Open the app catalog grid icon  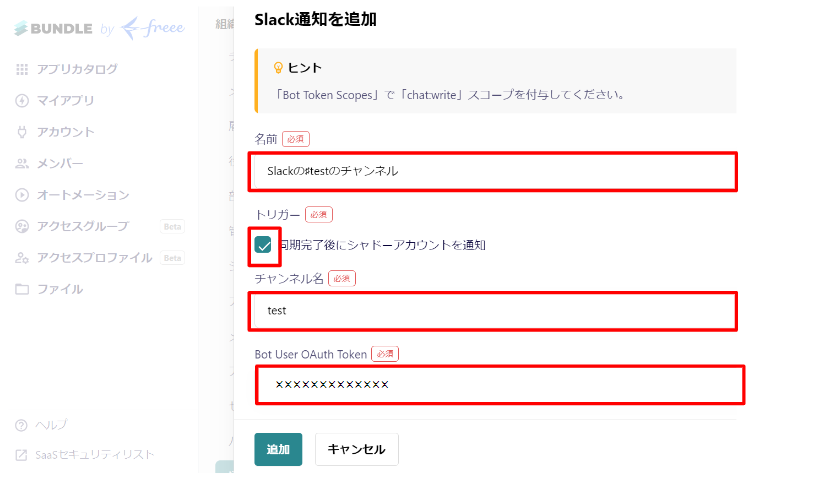tap(22, 69)
